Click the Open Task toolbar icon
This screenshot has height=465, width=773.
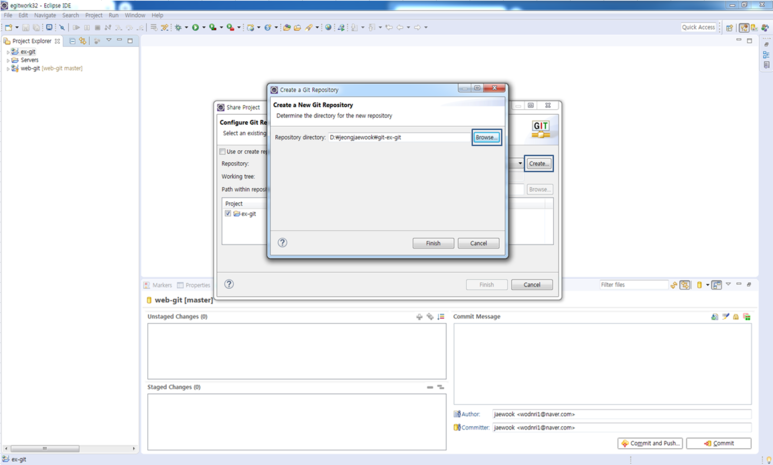pos(297,28)
